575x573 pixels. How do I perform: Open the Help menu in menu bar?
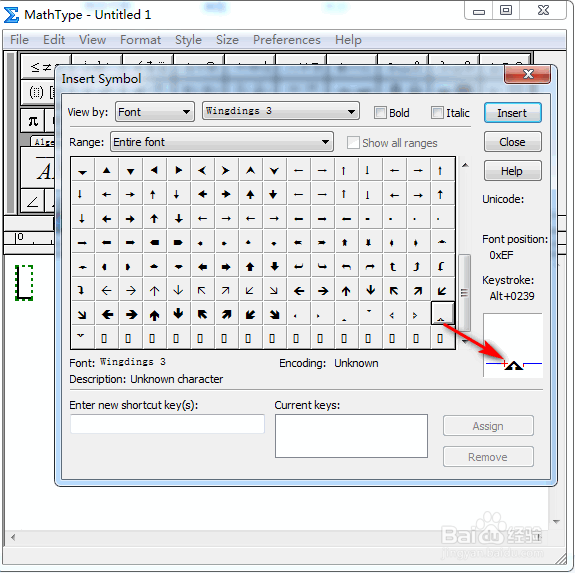[x=348, y=40]
